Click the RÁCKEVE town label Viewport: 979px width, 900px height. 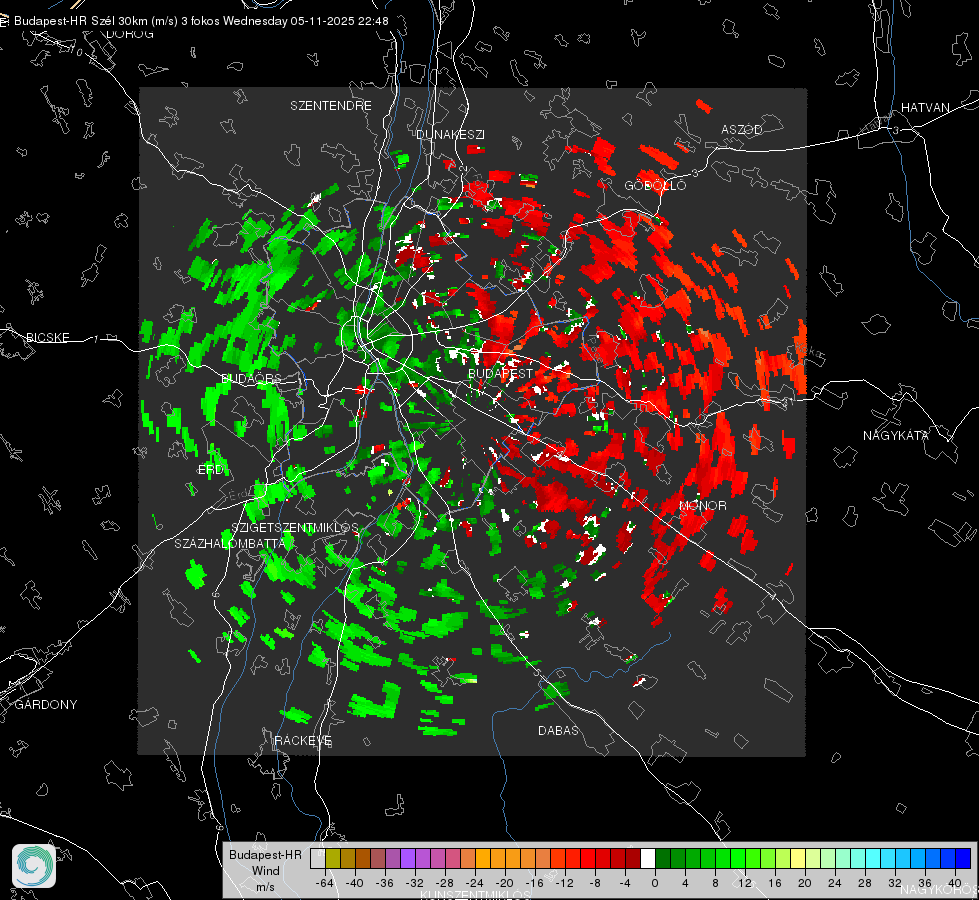coord(303,741)
